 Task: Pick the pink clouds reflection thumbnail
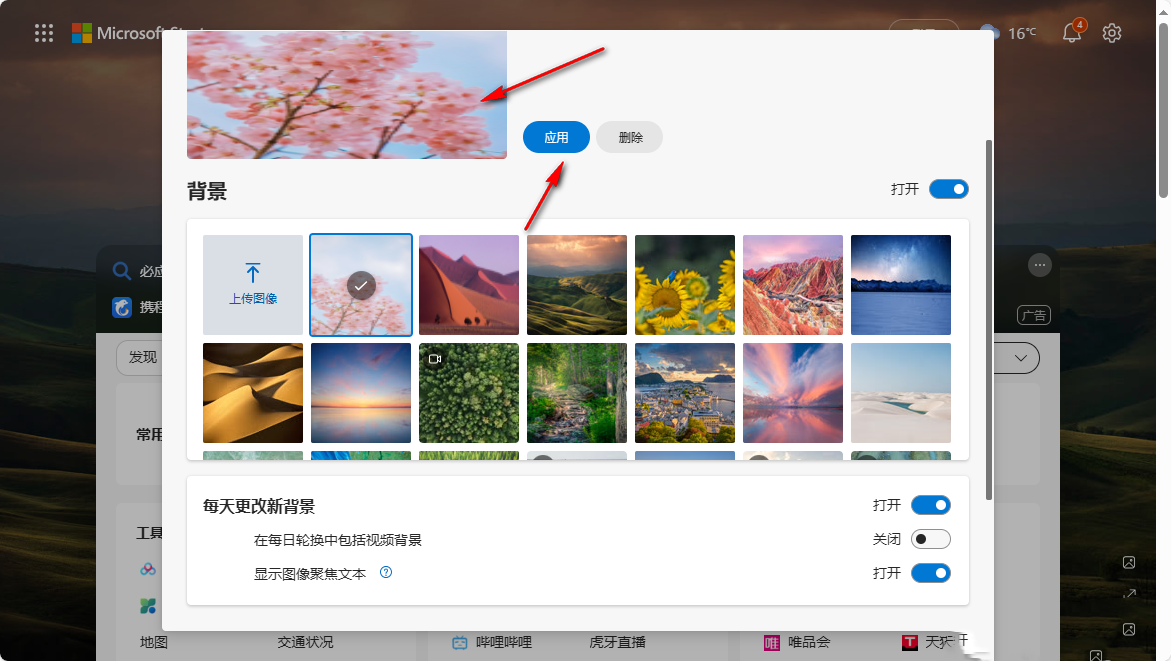pyautogui.click(x=793, y=393)
